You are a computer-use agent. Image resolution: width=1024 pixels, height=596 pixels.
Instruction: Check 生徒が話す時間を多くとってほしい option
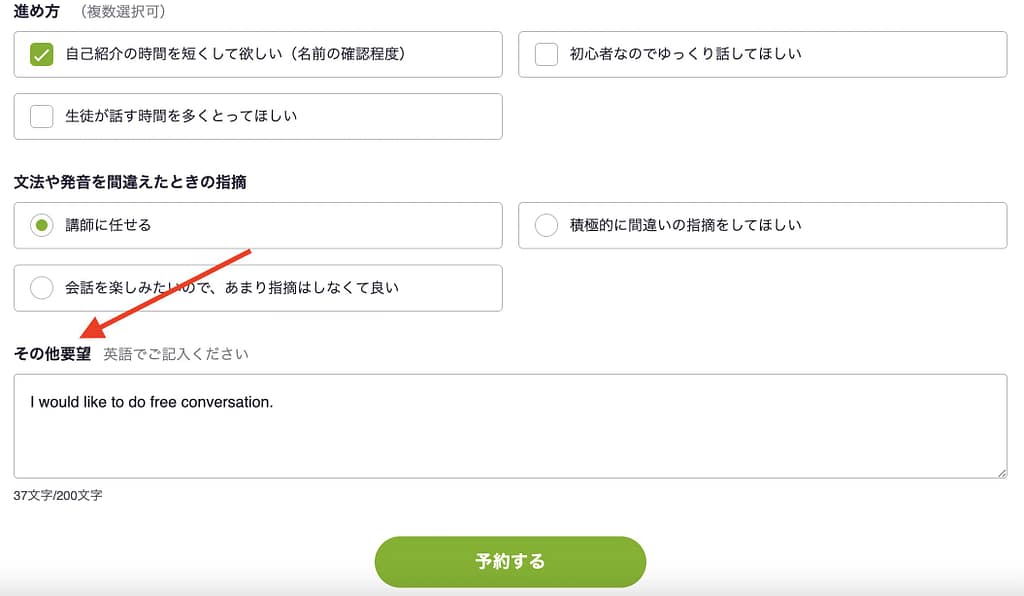tap(41, 117)
